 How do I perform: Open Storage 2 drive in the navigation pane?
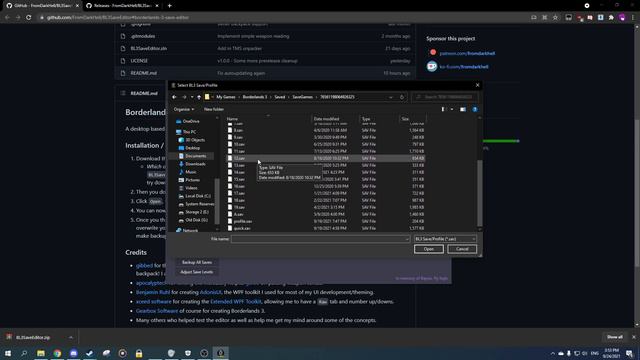pos(193,212)
